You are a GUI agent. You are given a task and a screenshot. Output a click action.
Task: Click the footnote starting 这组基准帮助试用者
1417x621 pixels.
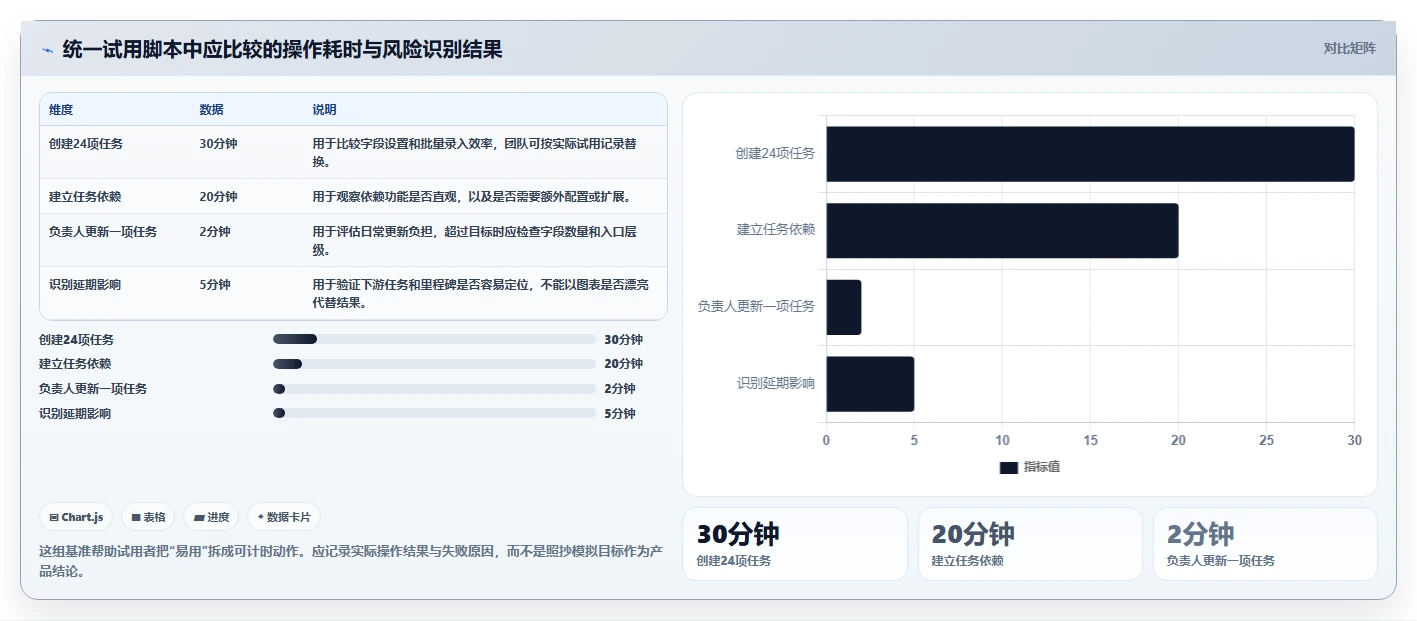click(351, 561)
